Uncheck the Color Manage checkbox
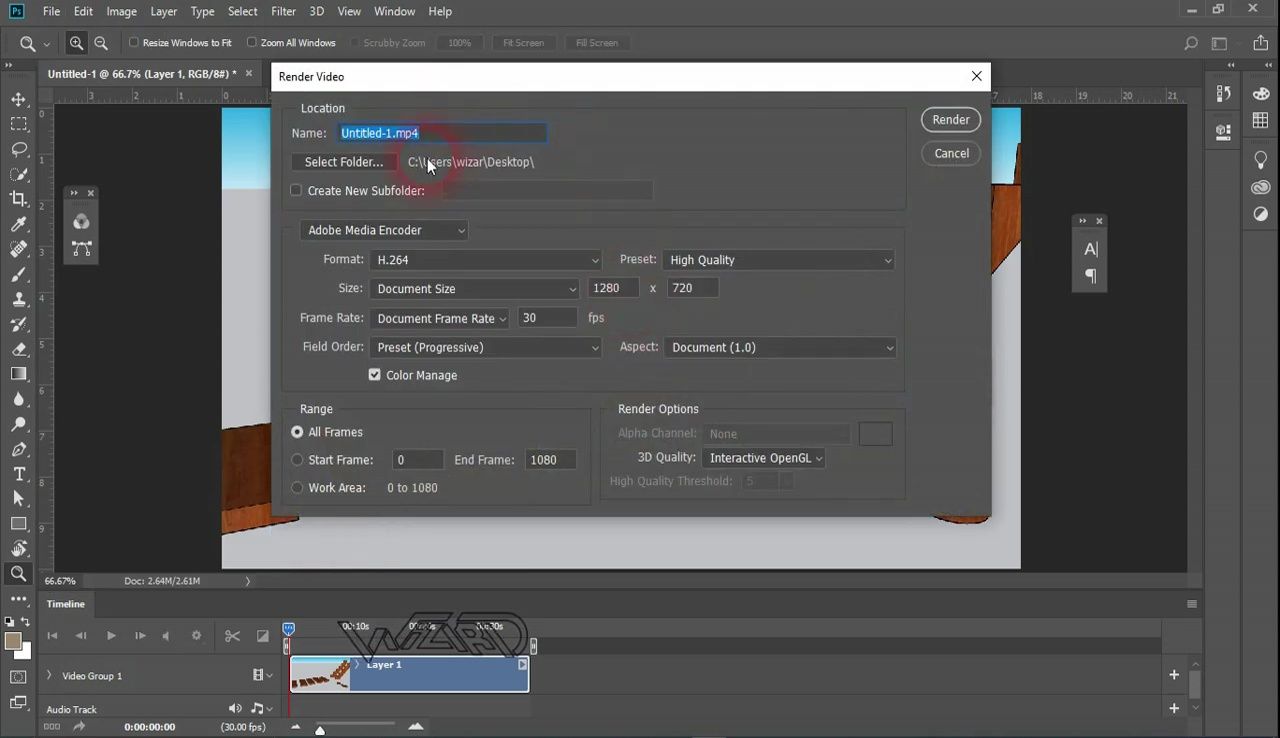The image size is (1280, 738). tap(375, 375)
